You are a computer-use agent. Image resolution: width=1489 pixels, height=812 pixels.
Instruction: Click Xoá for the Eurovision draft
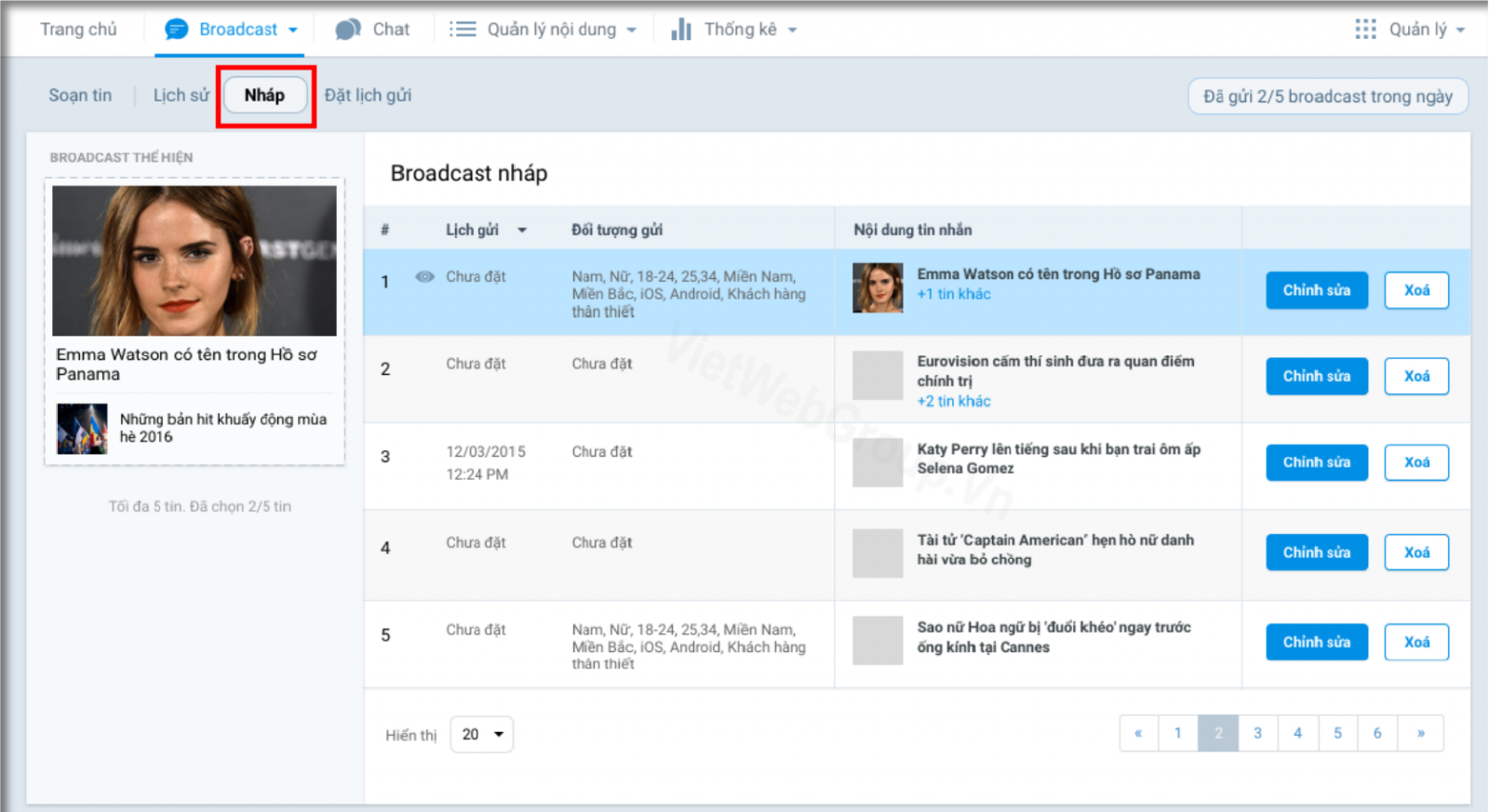pos(1415,377)
